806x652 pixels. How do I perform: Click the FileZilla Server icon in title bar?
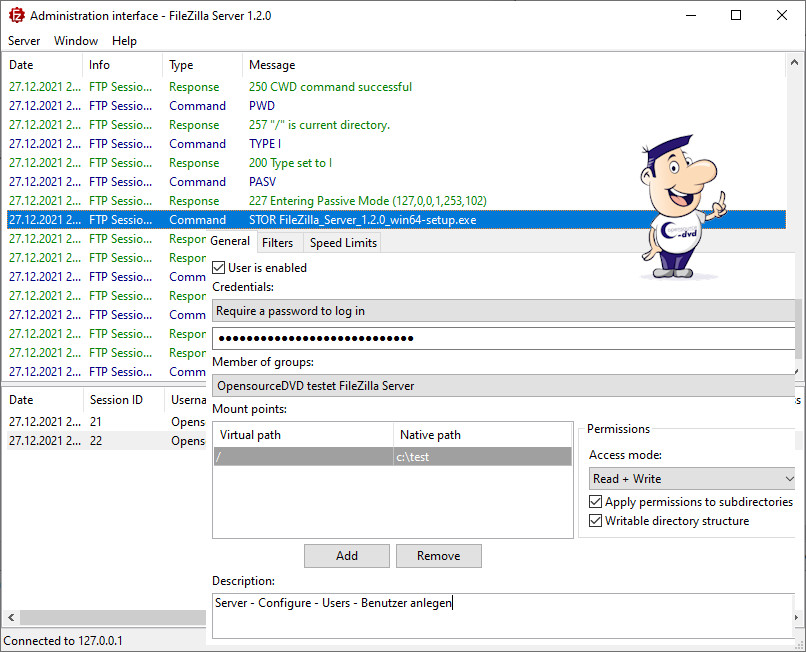pos(15,16)
